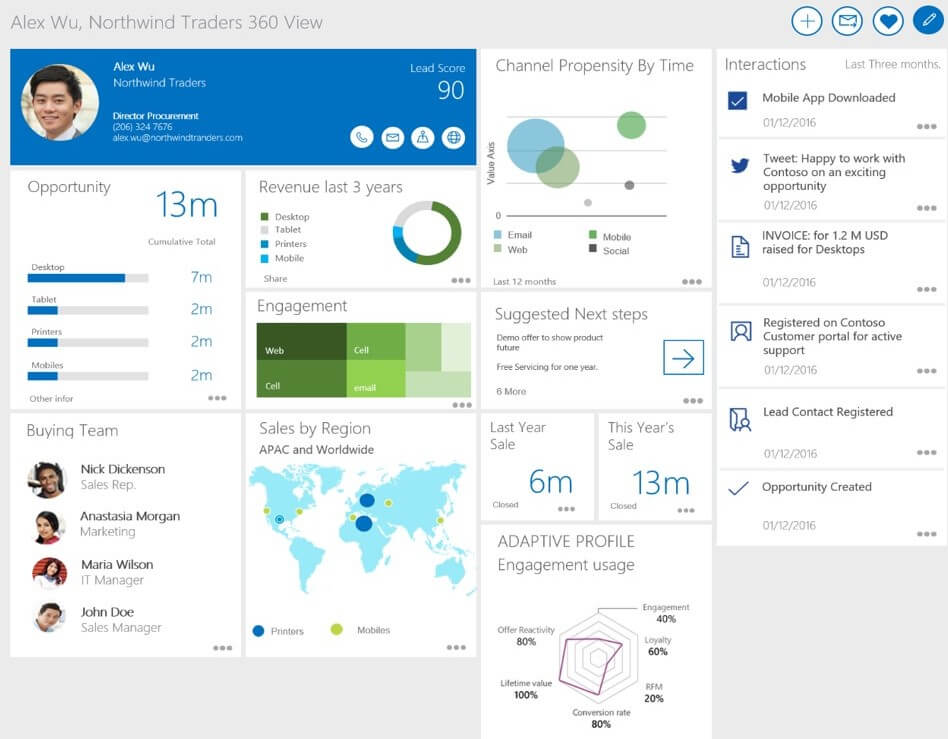Click the Suggested Next steps arrow button
This screenshot has width=948, height=739.
[683, 357]
